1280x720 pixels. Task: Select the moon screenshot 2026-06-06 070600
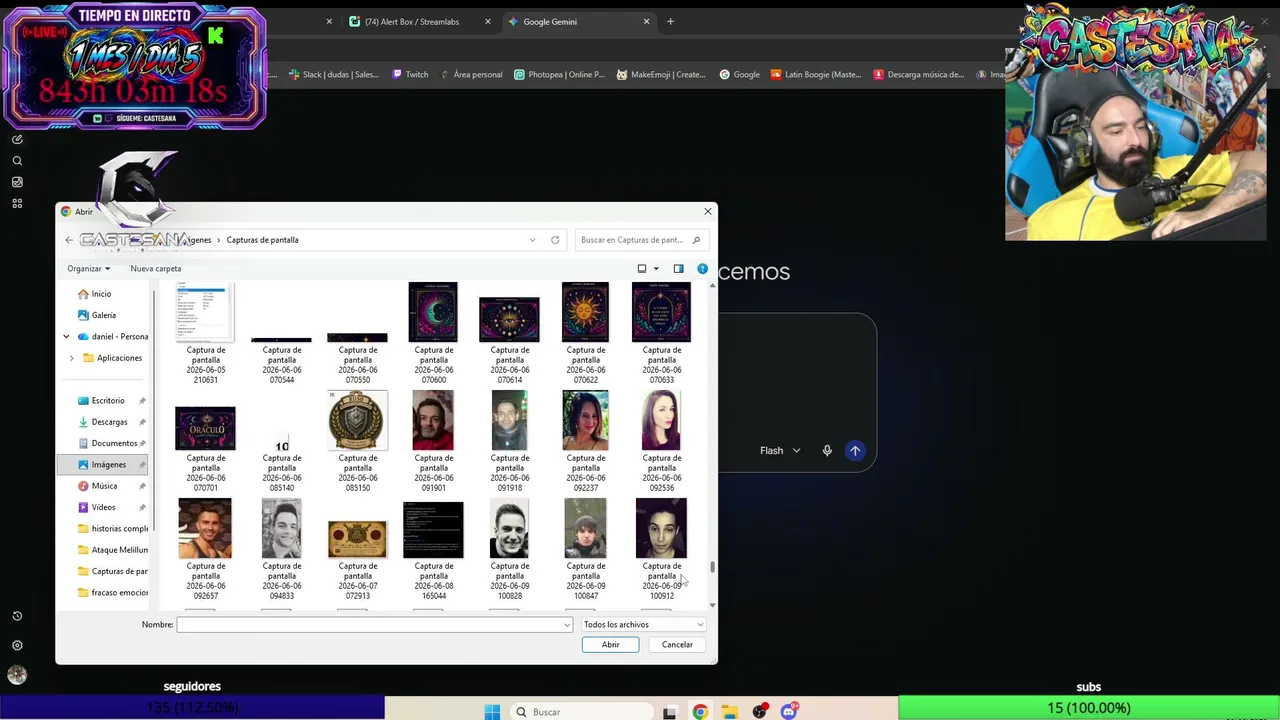pos(433,312)
